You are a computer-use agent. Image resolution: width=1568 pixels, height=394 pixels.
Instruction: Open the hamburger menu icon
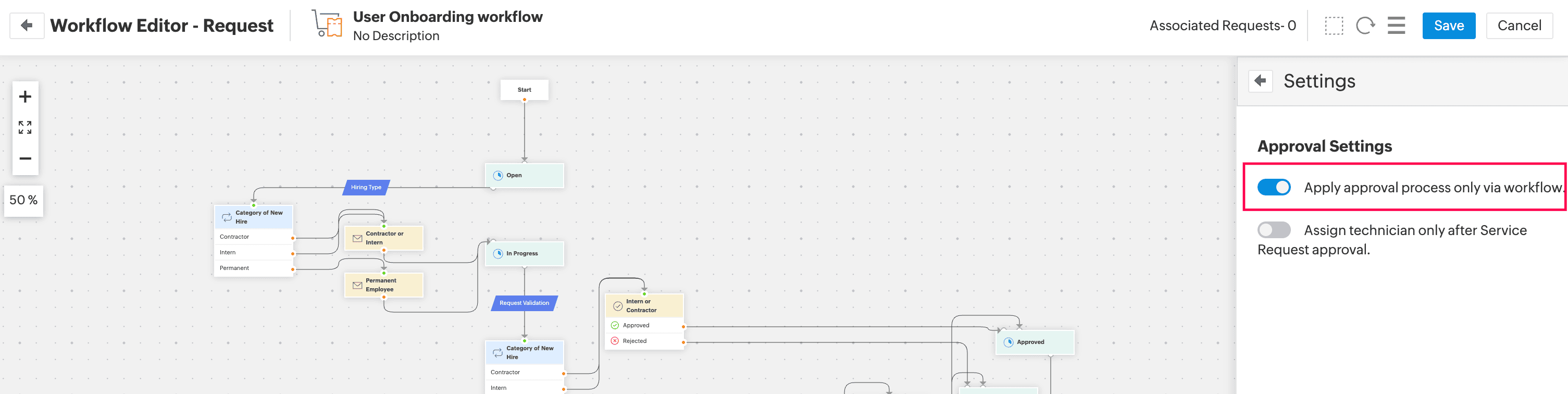[1396, 26]
